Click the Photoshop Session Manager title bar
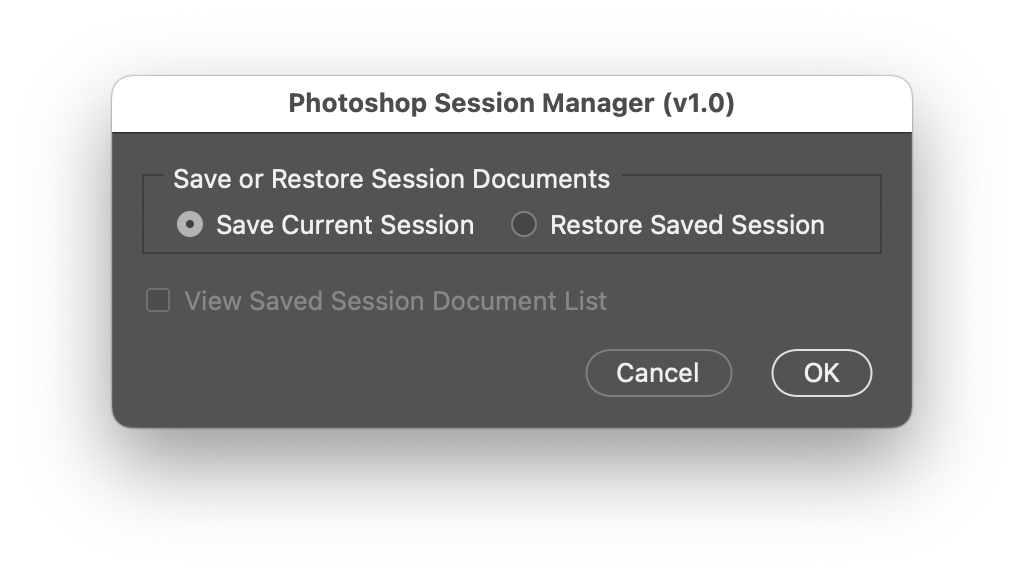Viewport: 1024px width, 576px height. coord(512,103)
